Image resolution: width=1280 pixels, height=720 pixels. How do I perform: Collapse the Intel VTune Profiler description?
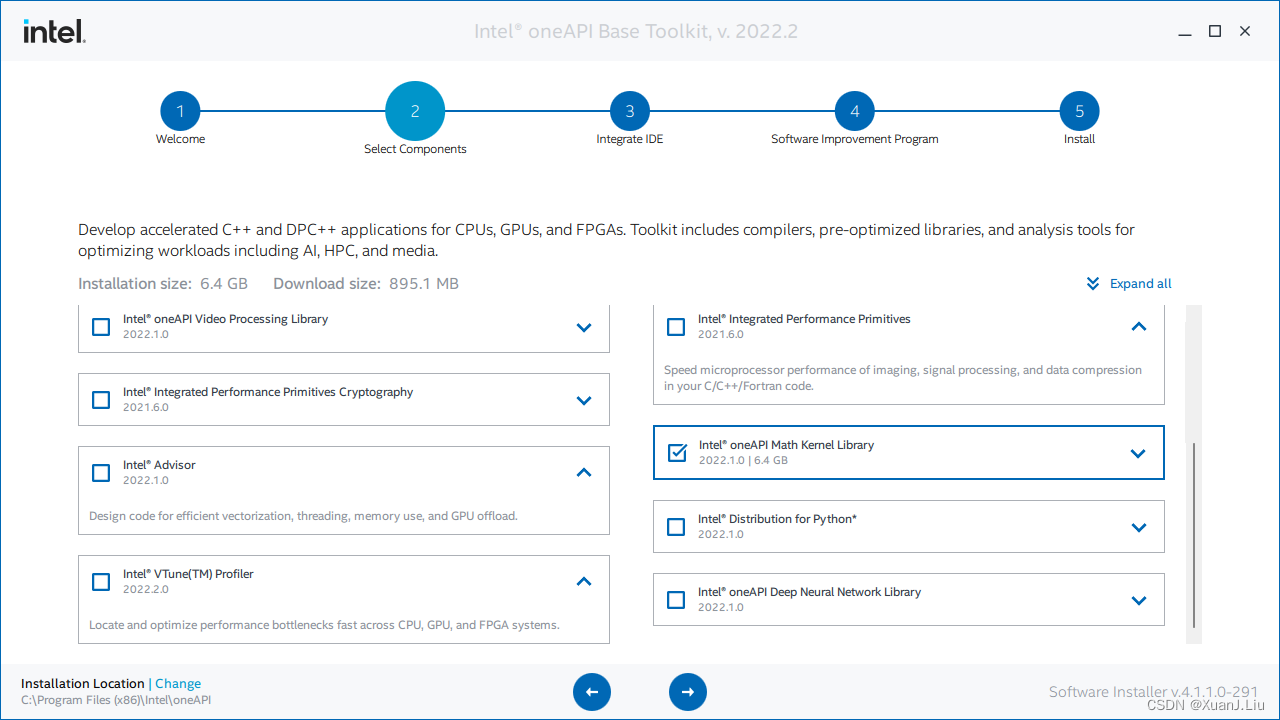[x=583, y=581]
